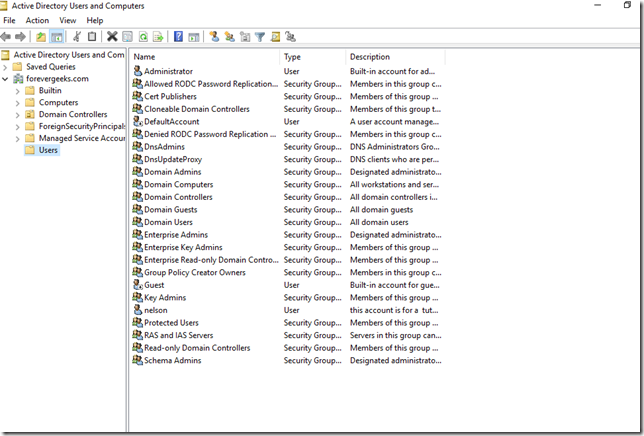Click the Cut scissors toolbar icon
The width and height of the screenshot is (644, 436).
(76, 37)
